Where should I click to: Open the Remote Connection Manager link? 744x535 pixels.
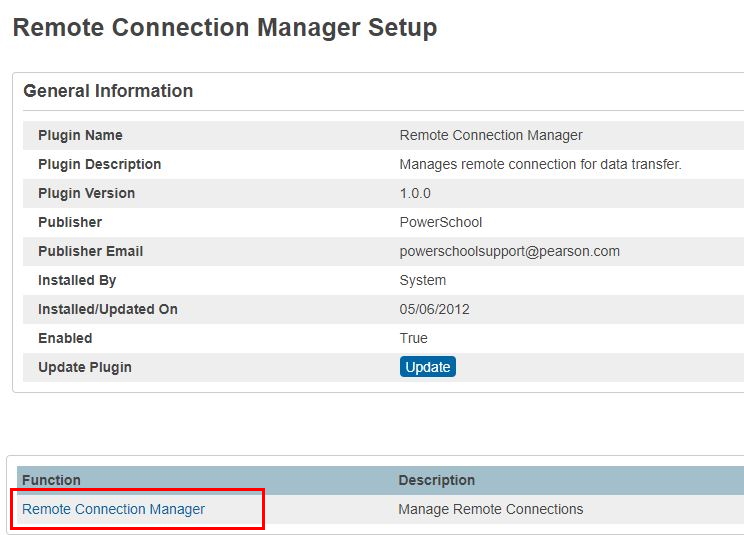113,509
